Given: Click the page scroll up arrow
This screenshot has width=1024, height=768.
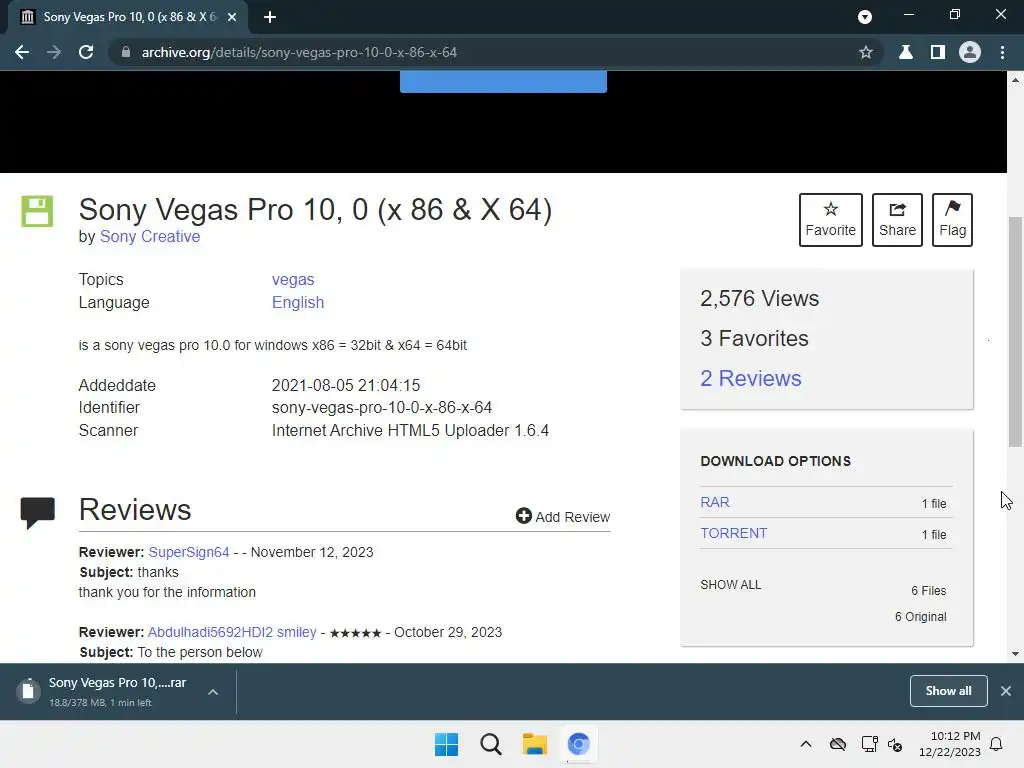Looking at the screenshot, I should 1015,80.
